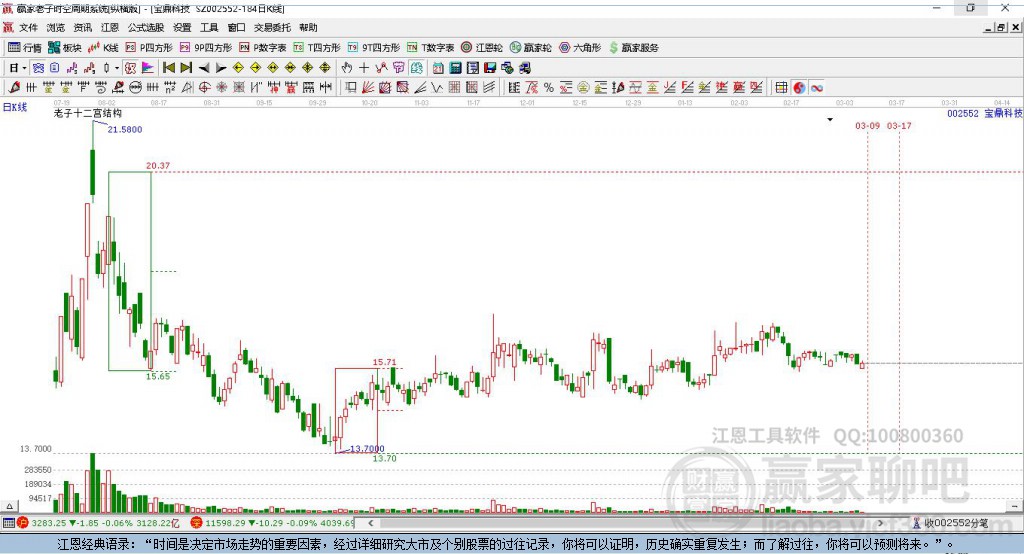Open the 文件 menu

tap(28, 27)
